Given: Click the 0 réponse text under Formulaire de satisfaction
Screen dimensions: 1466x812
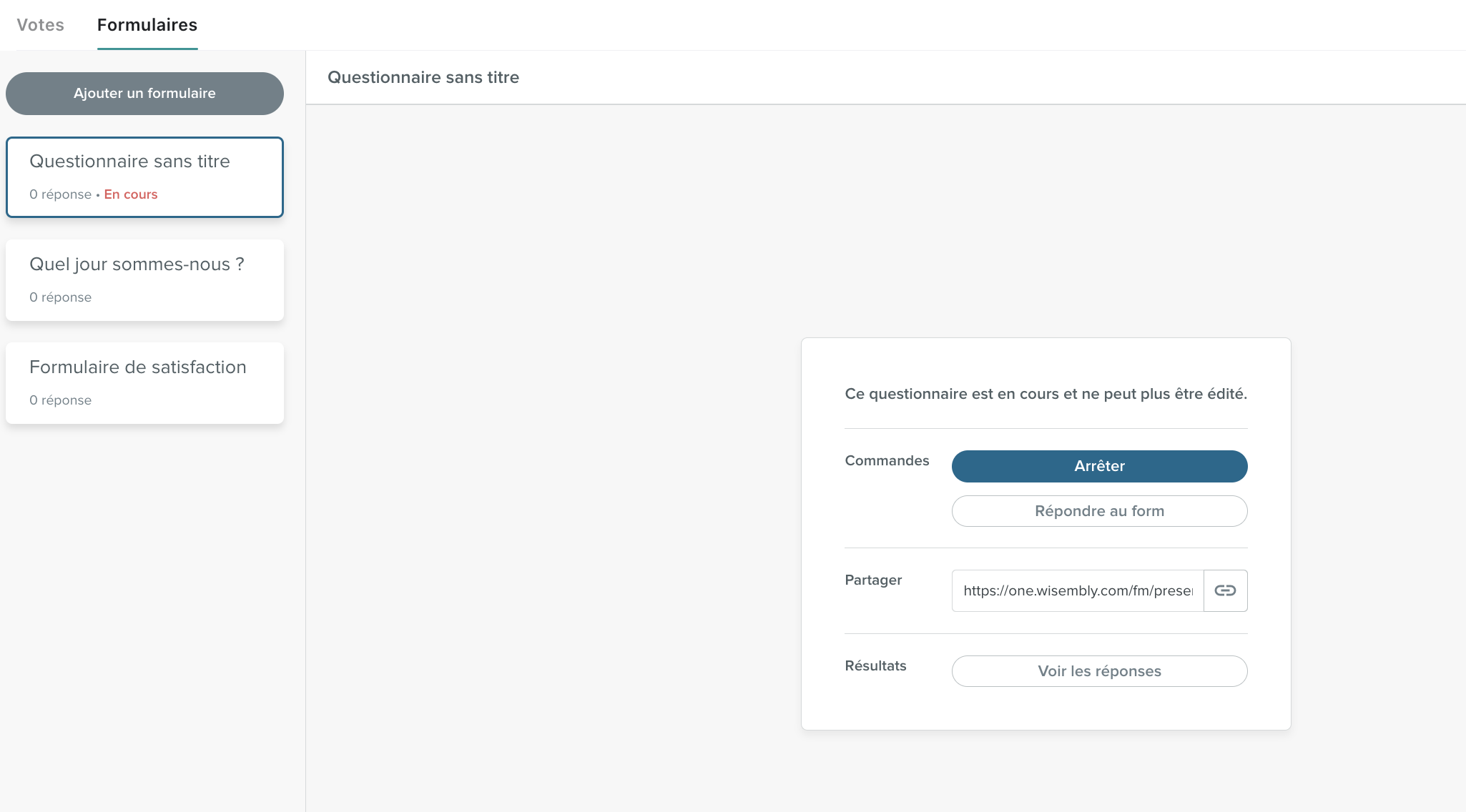Looking at the screenshot, I should [61, 400].
